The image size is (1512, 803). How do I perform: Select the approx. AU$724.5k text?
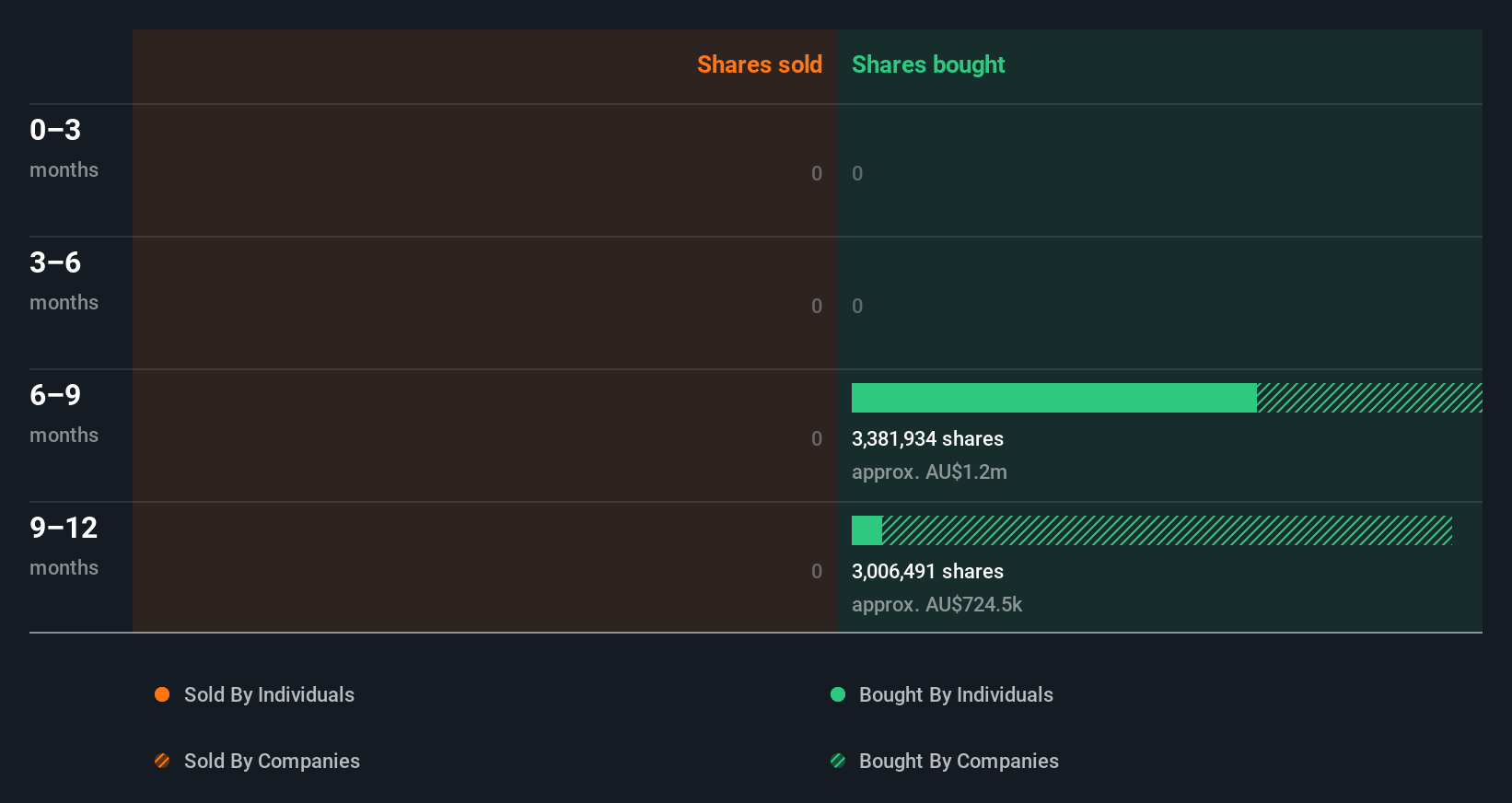pyautogui.click(x=936, y=605)
